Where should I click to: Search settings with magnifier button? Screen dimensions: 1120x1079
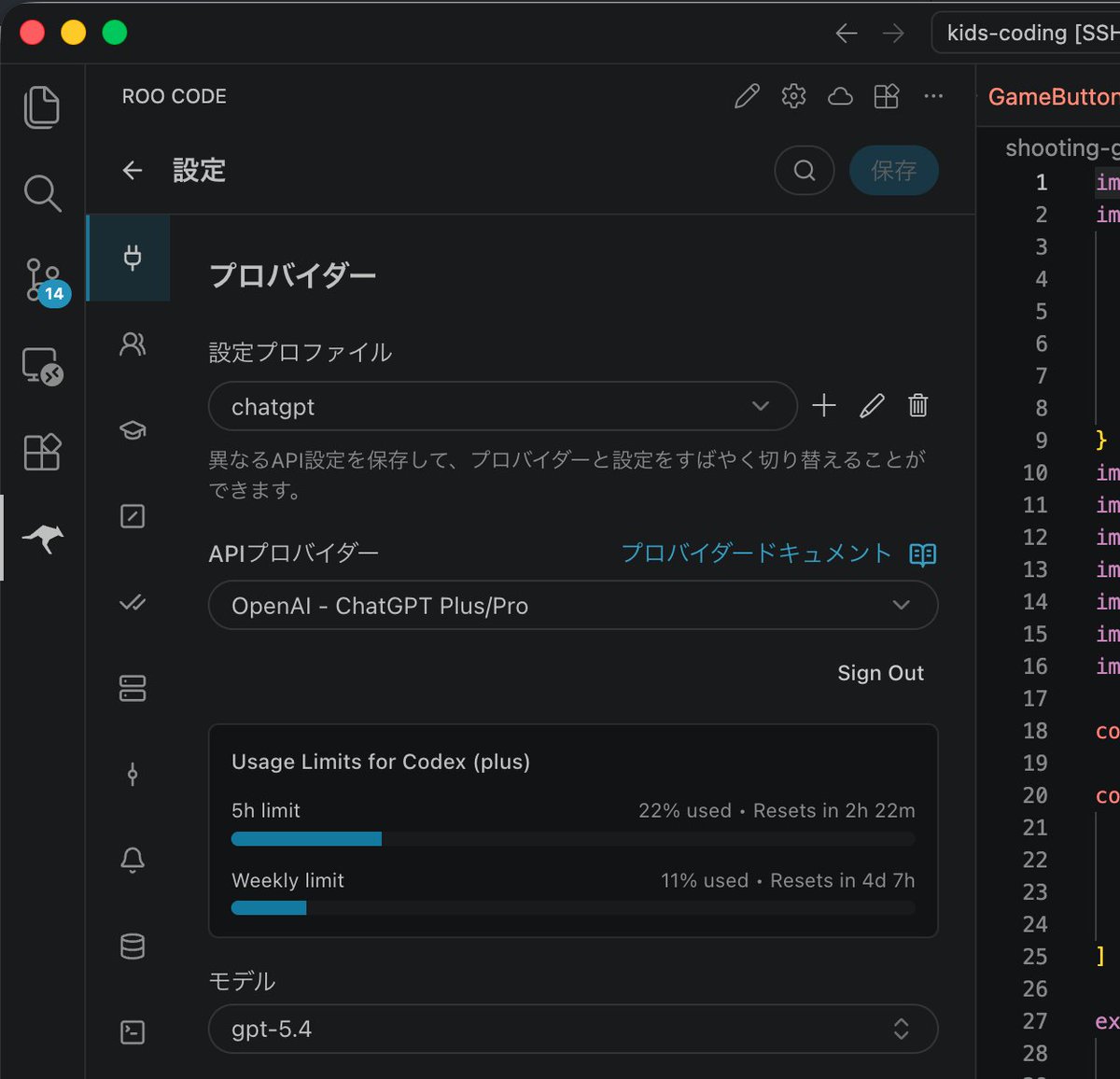[x=805, y=170]
